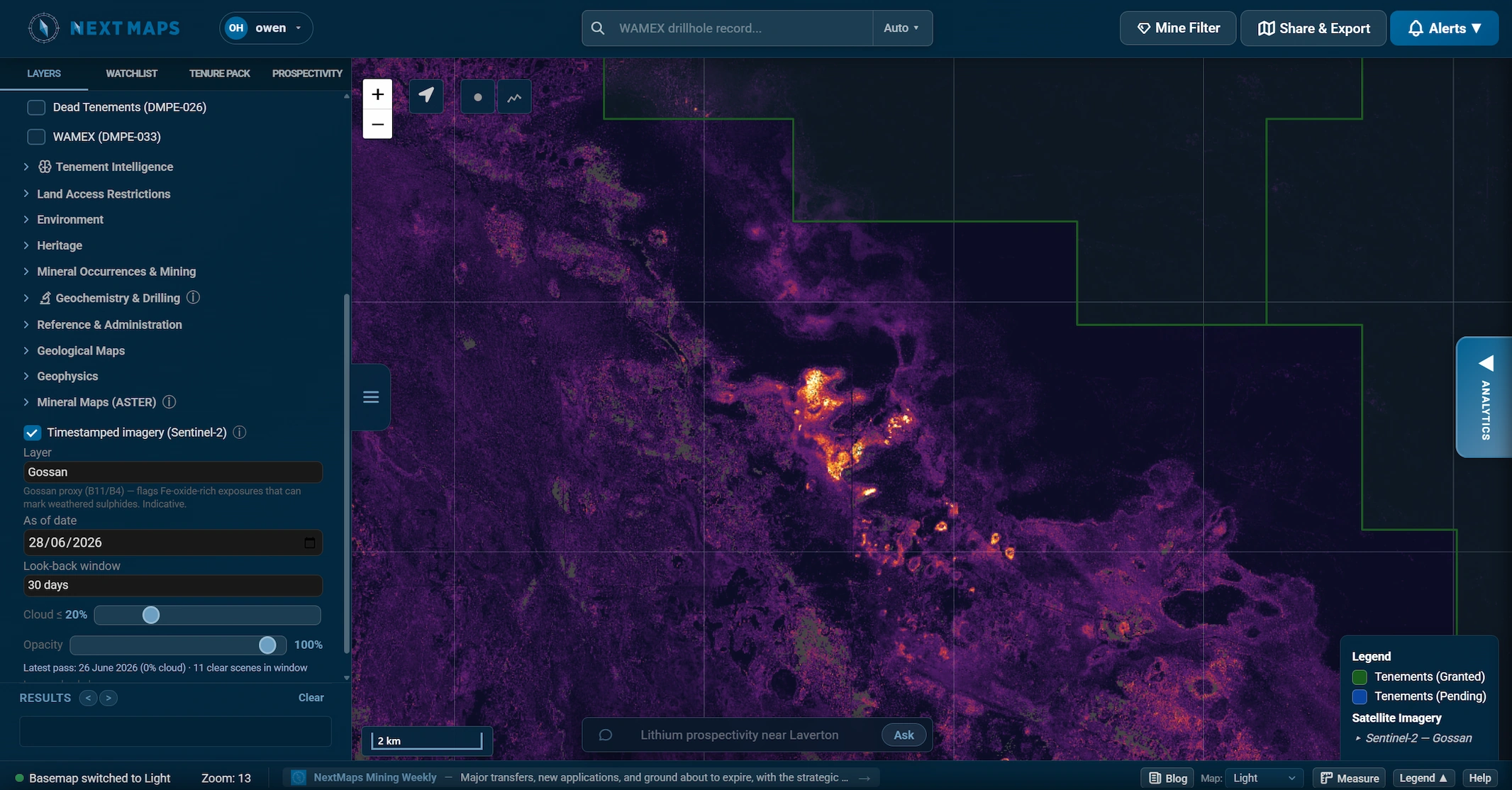Enable WAMEX (DMPE-033) layer

(36, 137)
